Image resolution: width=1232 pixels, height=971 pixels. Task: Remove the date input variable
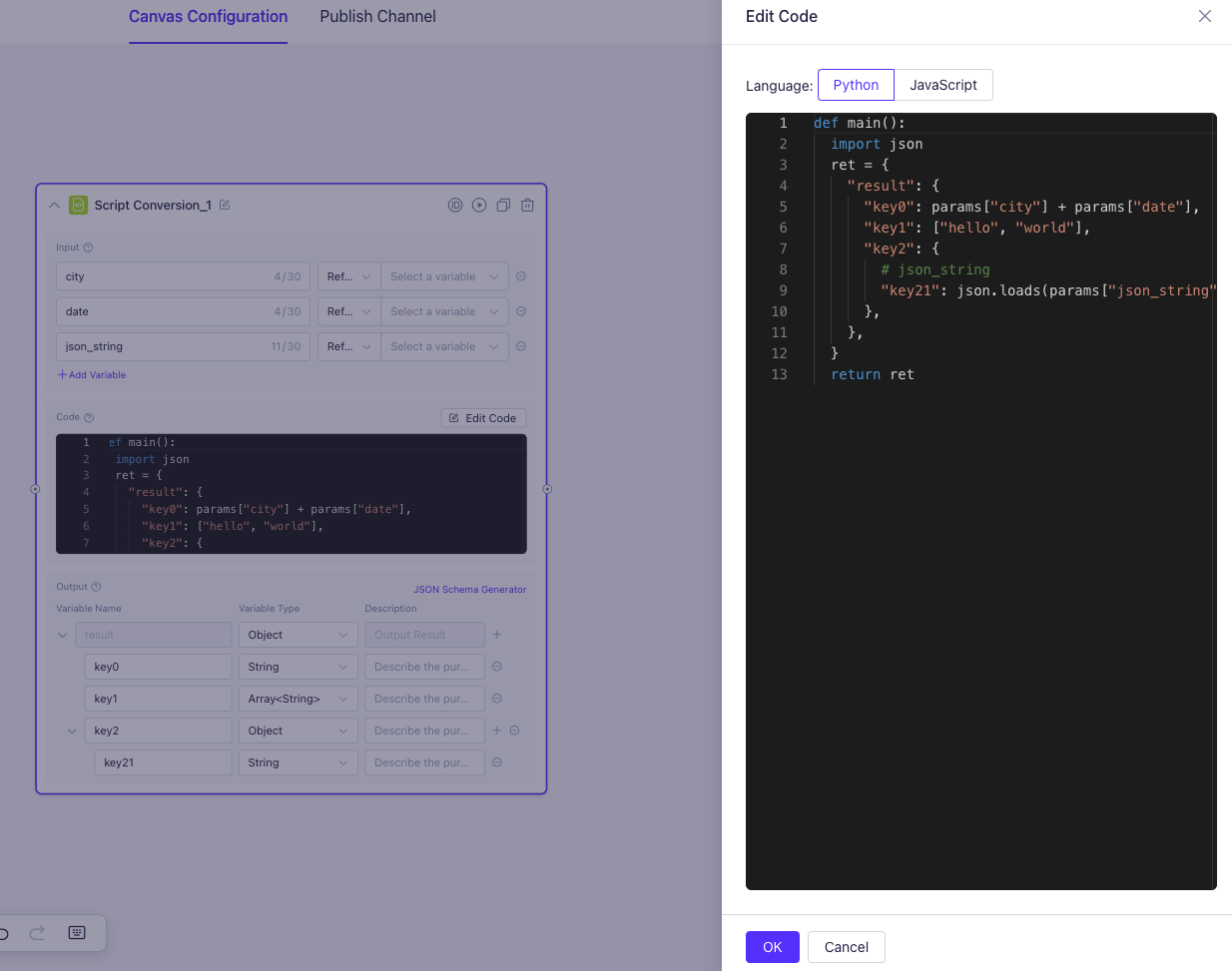coord(521,311)
